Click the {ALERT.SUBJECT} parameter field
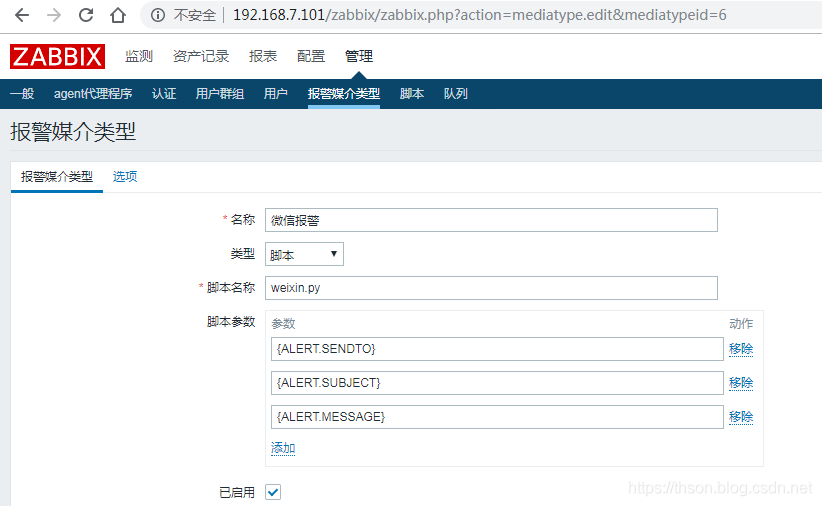This screenshot has height=506, width=822. coord(497,383)
